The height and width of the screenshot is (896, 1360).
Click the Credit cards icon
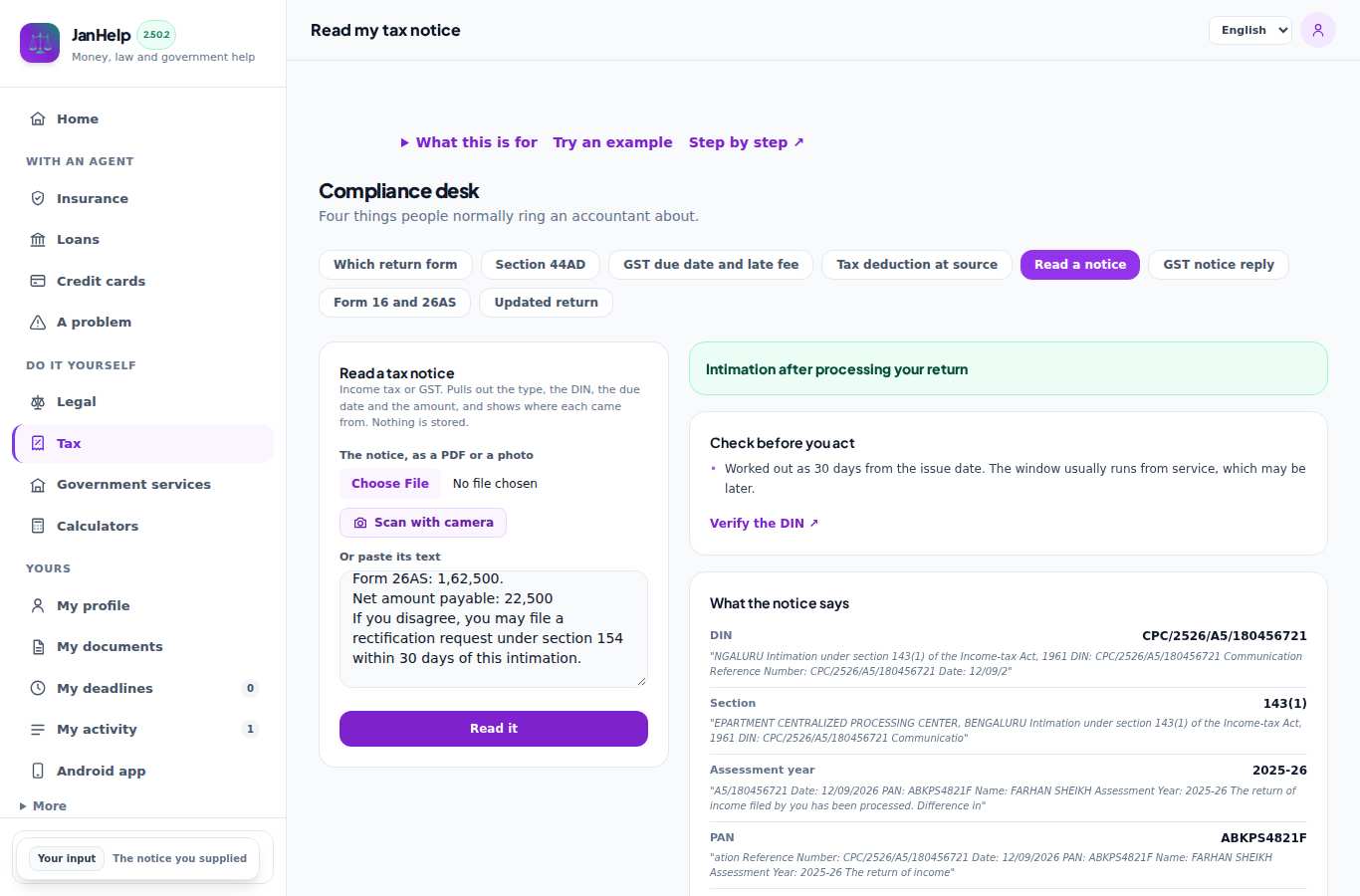pyautogui.click(x=38, y=281)
